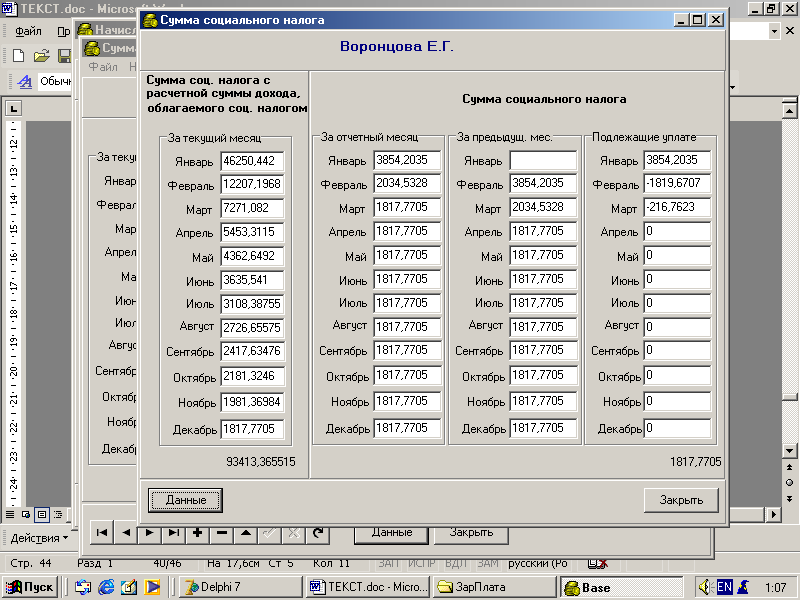800x600 pixels.
Task: Open the Styles and Formatting icon
Action: (25, 82)
